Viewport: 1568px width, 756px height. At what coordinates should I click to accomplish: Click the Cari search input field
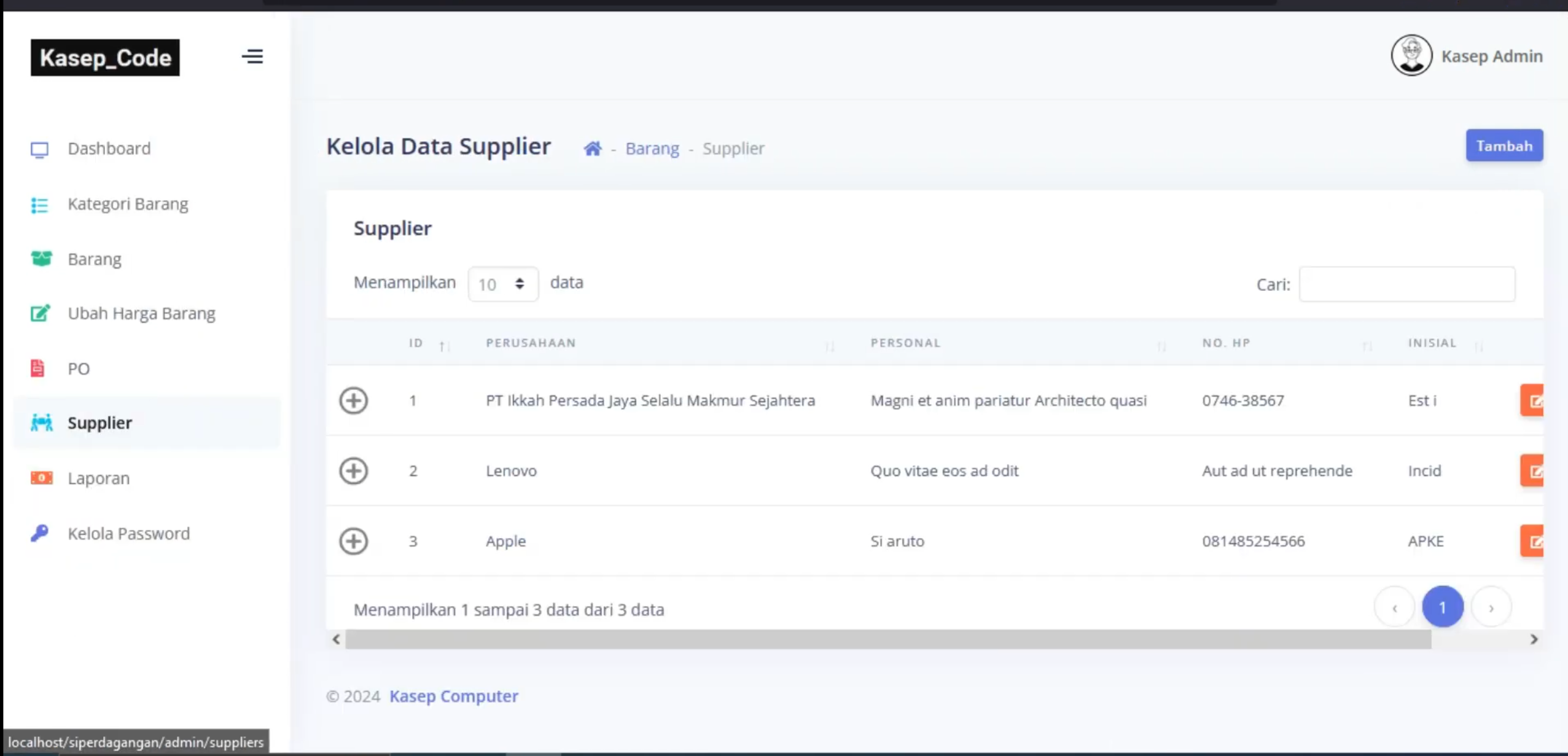[x=1407, y=284]
